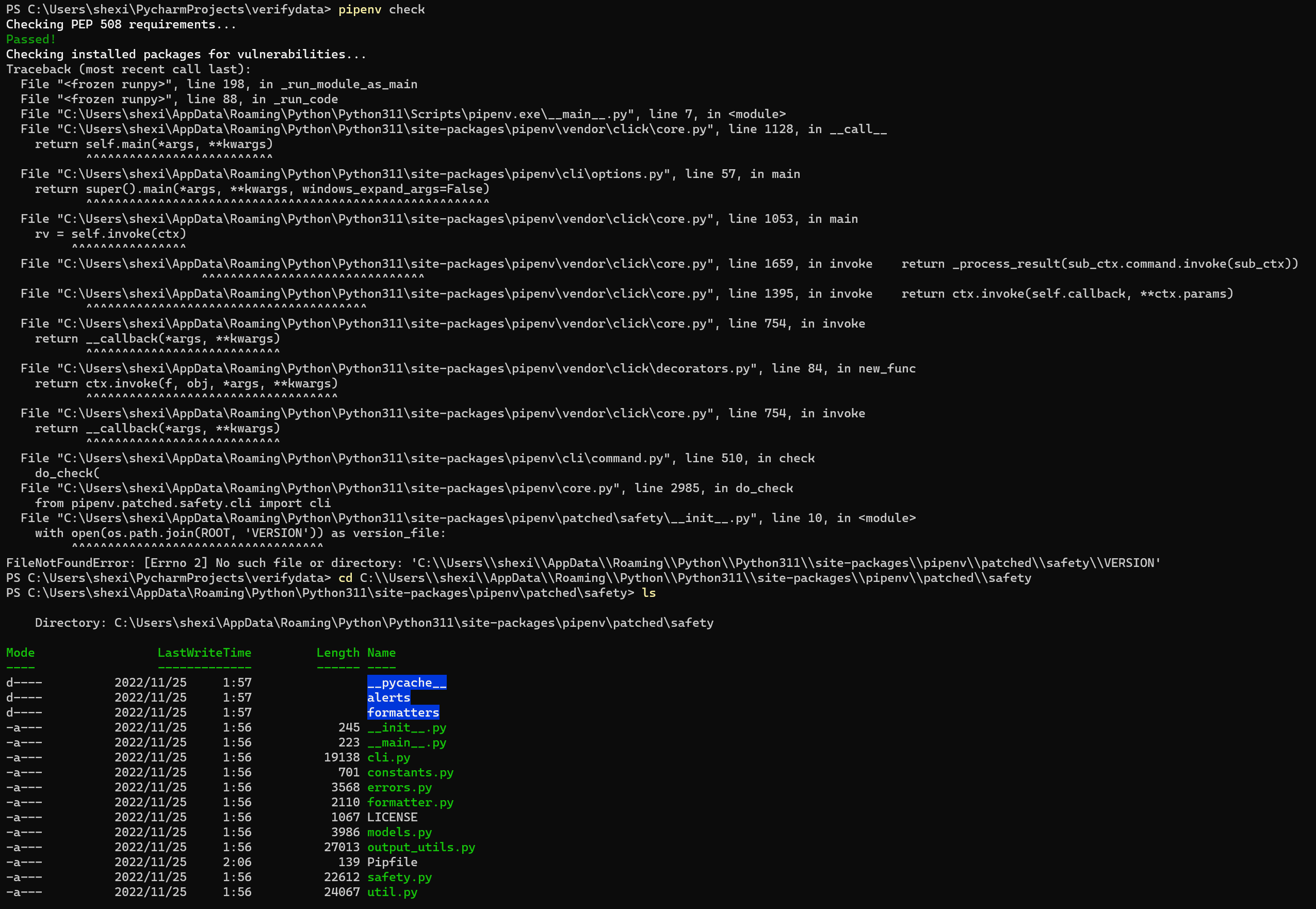The height and width of the screenshot is (909, 1316).
Task: Select the highlighted __pycache__ directory entry
Action: pyautogui.click(x=407, y=683)
